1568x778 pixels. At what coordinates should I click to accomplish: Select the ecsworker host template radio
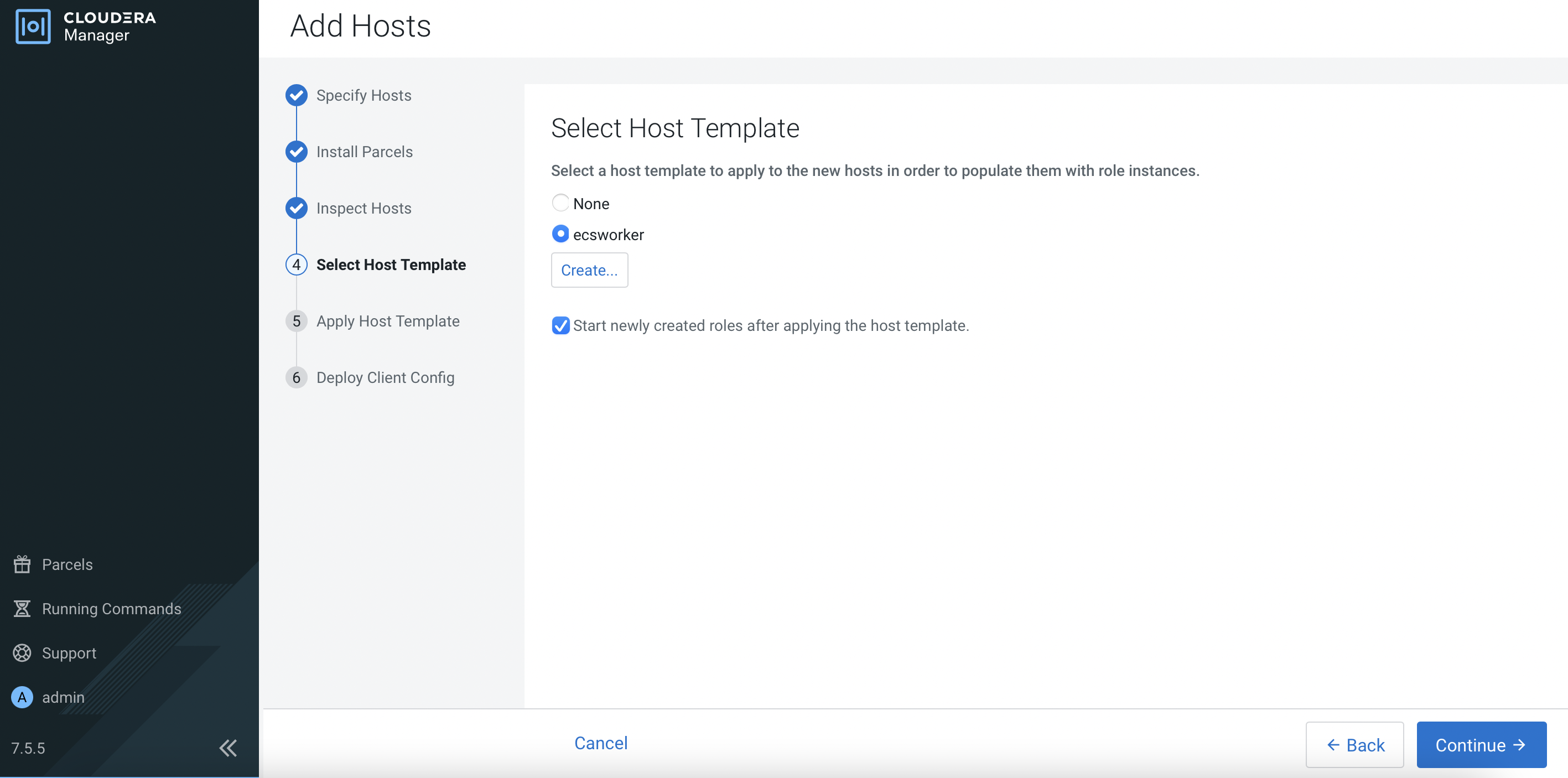click(560, 234)
